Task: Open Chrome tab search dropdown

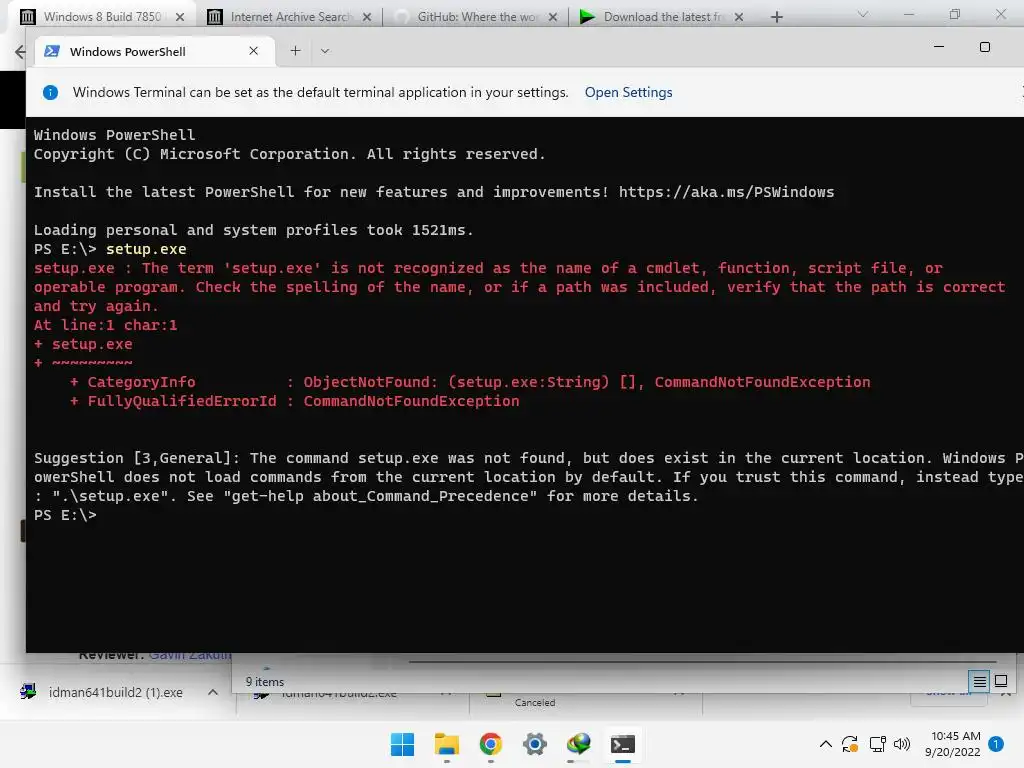Action: pyautogui.click(x=863, y=14)
